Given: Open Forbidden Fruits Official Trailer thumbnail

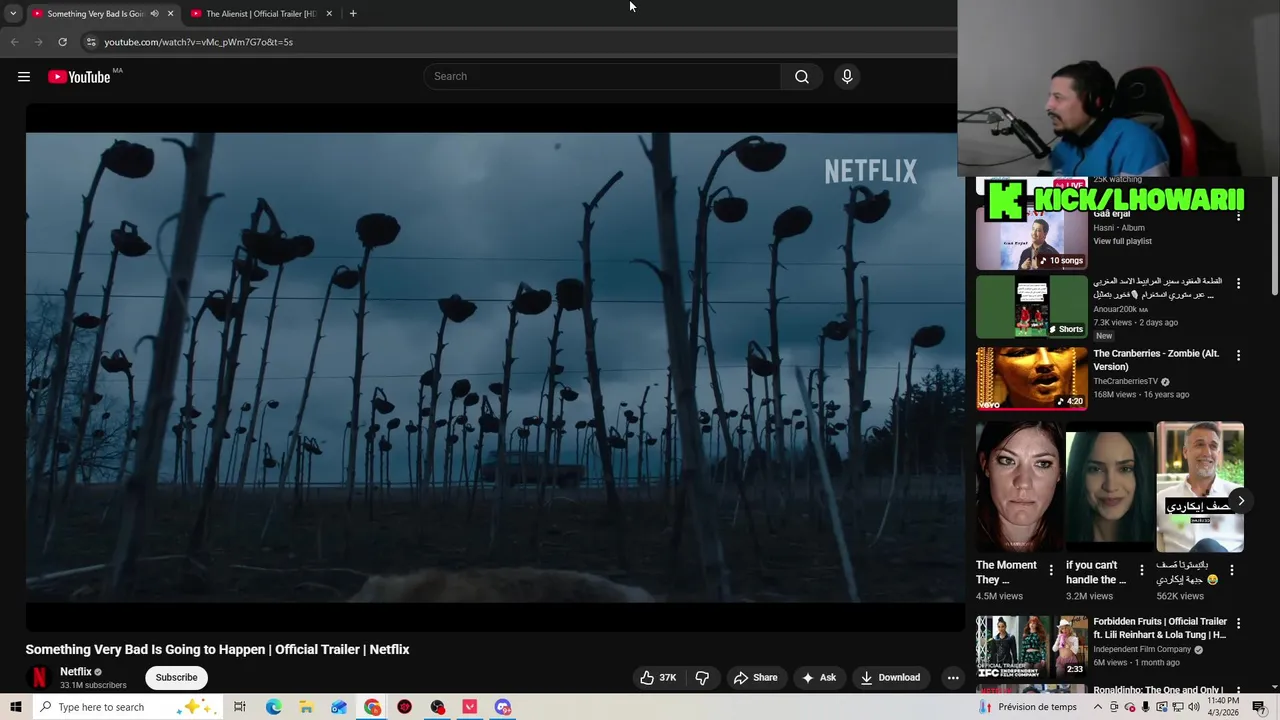Looking at the screenshot, I should pos(1031,647).
